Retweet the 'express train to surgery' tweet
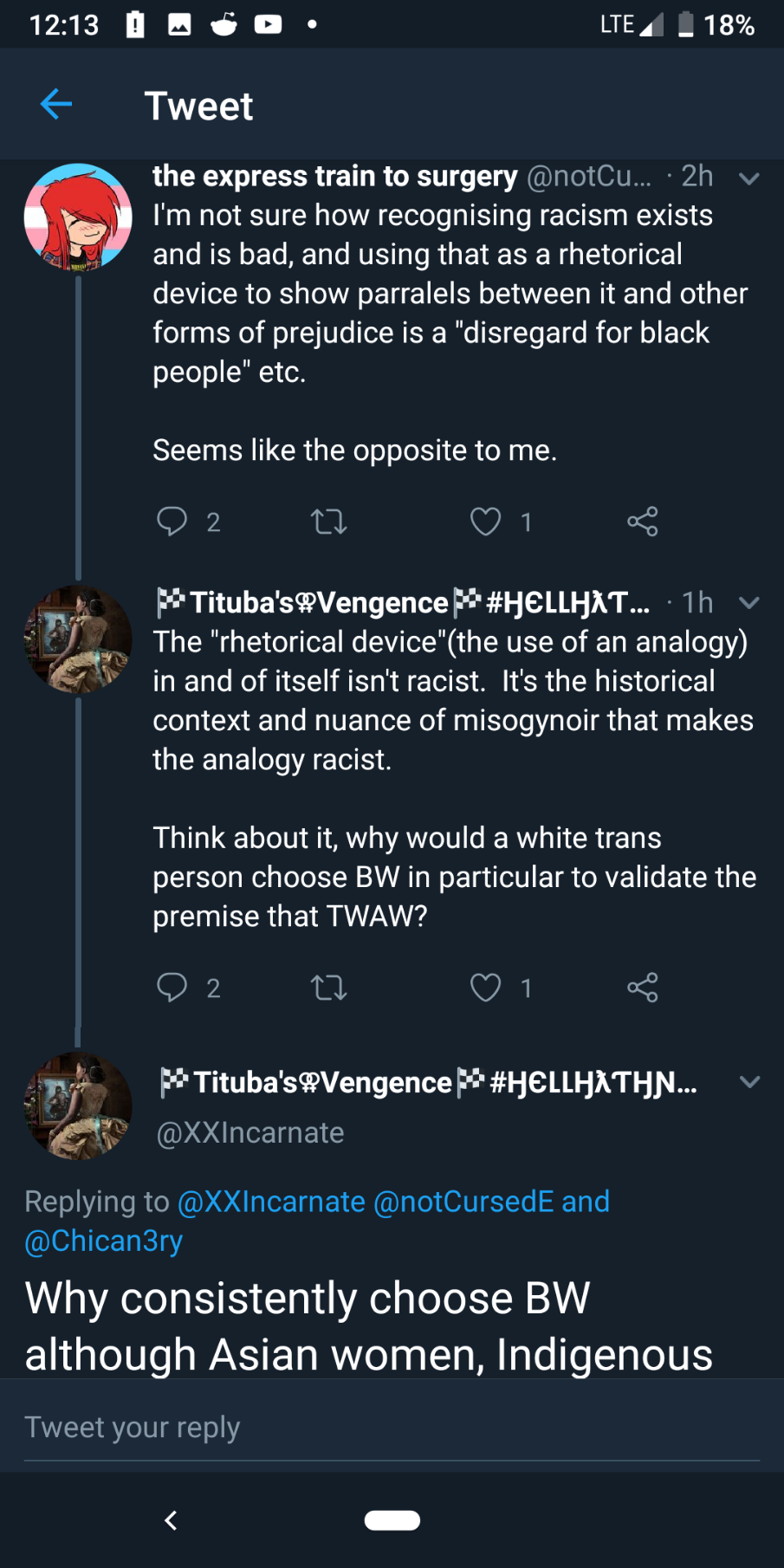Image resolution: width=784 pixels, height=1568 pixels. click(x=328, y=522)
